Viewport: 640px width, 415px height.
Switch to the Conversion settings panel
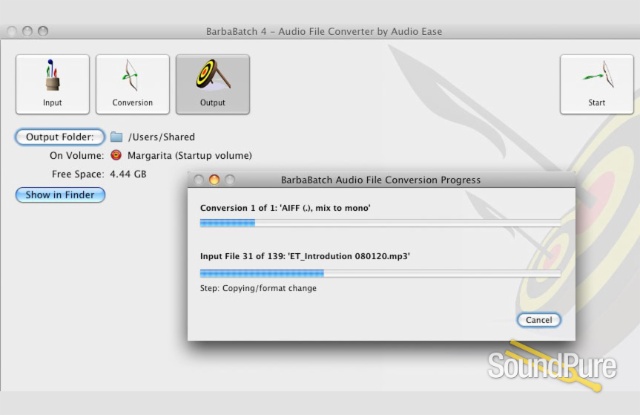click(x=132, y=83)
